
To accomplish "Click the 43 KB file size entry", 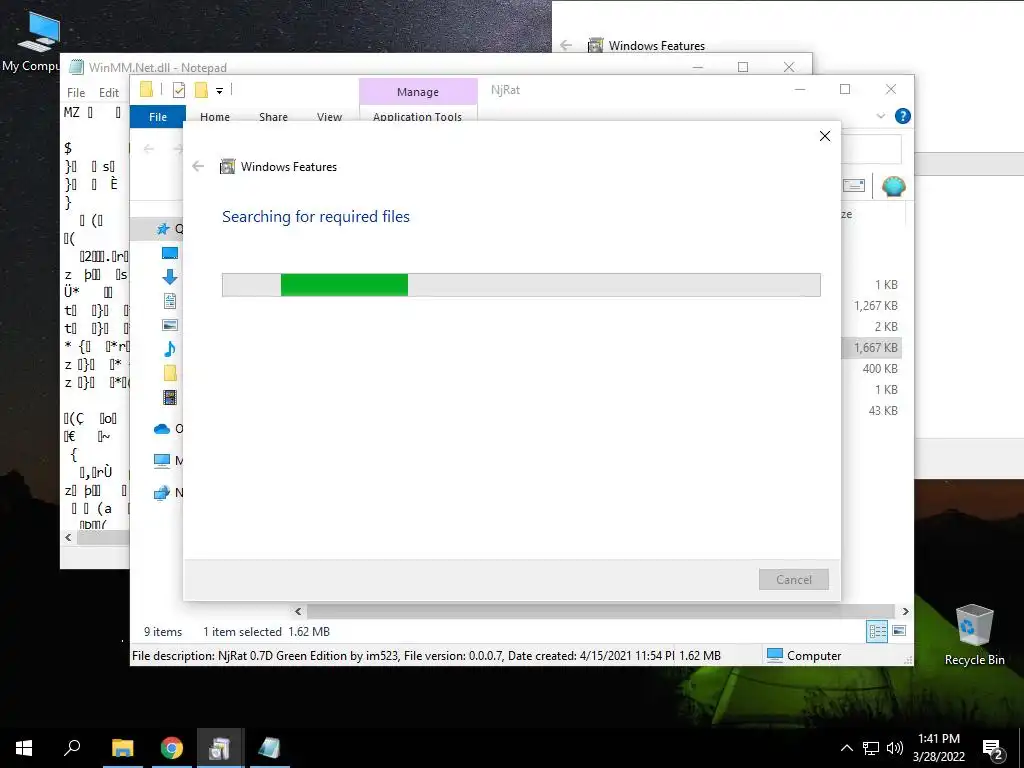I will [883, 410].
